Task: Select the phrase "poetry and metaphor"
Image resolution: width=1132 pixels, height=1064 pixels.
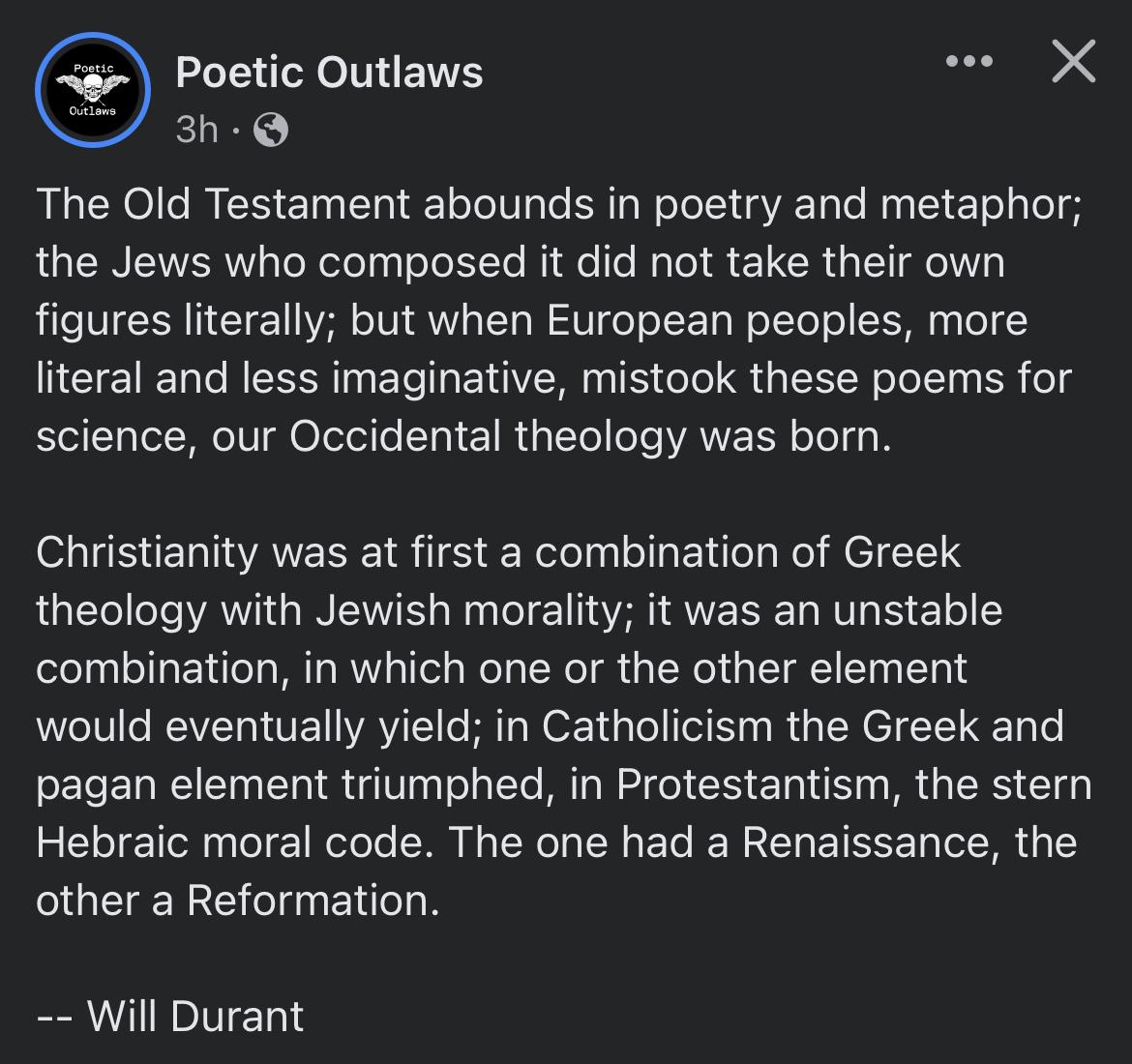Action: [x=865, y=205]
